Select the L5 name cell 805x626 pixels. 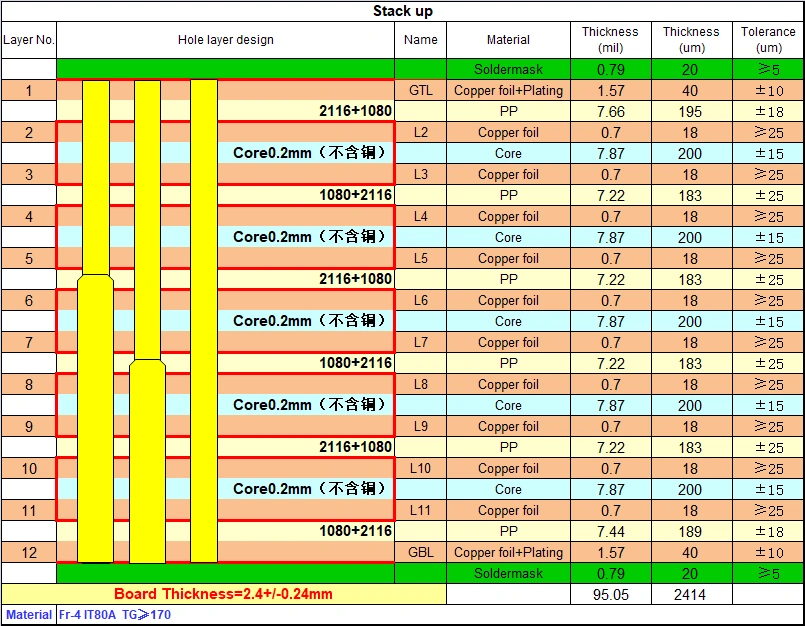tap(420, 258)
